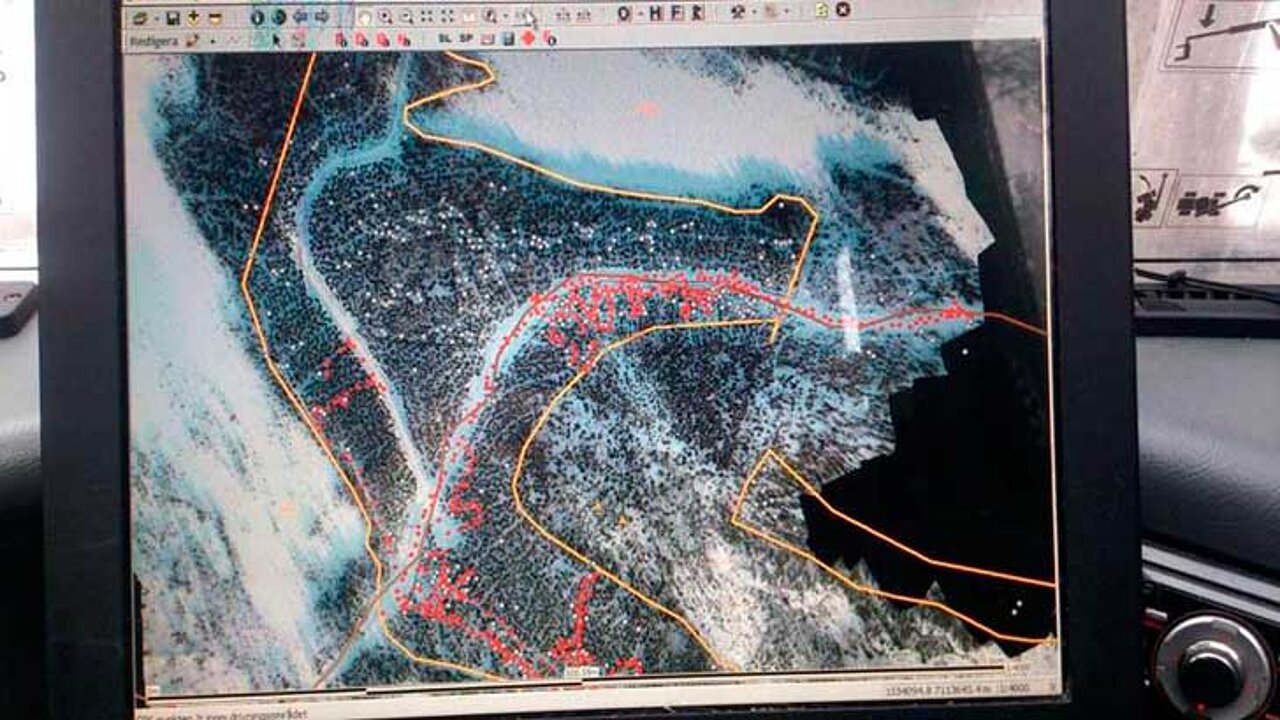Save the map with floppy icon
Viewport: 1280px width, 720px height.
pos(173,17)
